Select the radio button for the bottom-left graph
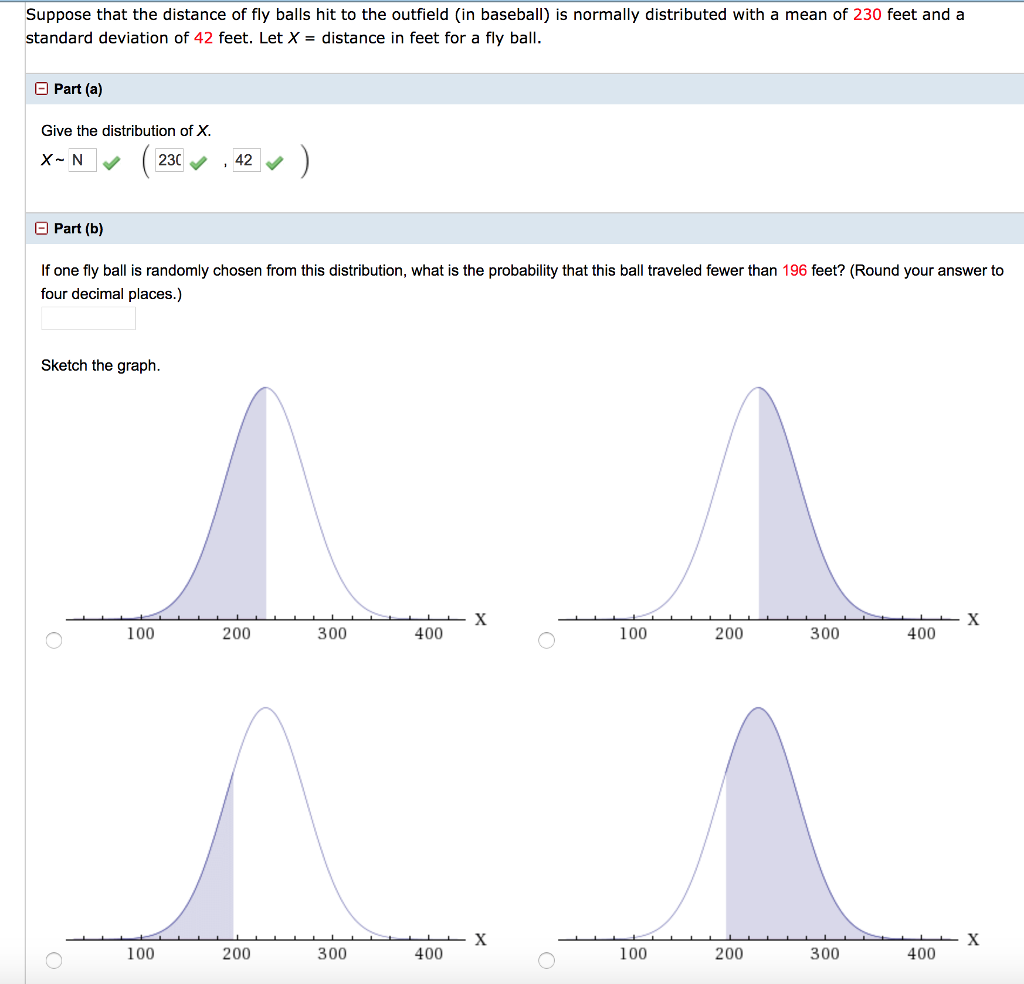 pos(54,959)
